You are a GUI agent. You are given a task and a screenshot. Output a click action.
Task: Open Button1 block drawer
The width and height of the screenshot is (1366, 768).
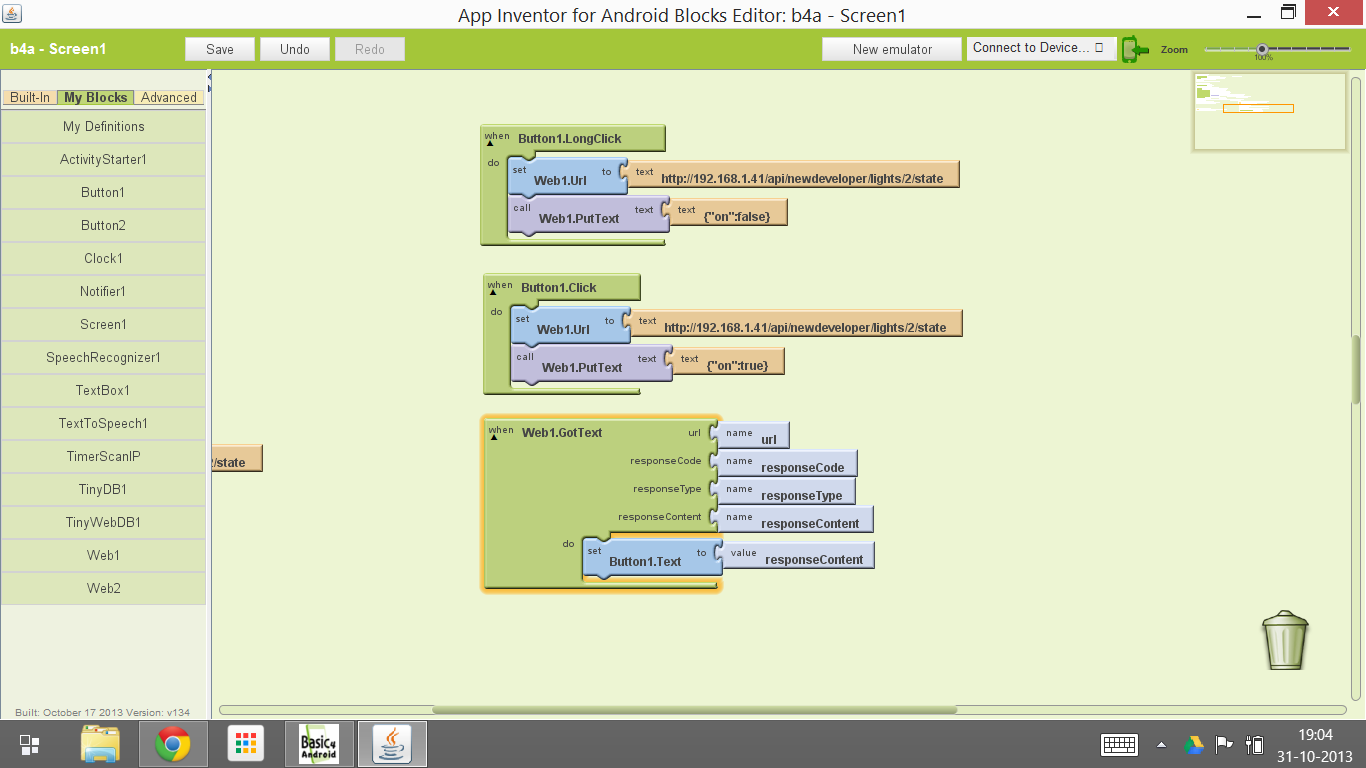click(x=103, y=193)
